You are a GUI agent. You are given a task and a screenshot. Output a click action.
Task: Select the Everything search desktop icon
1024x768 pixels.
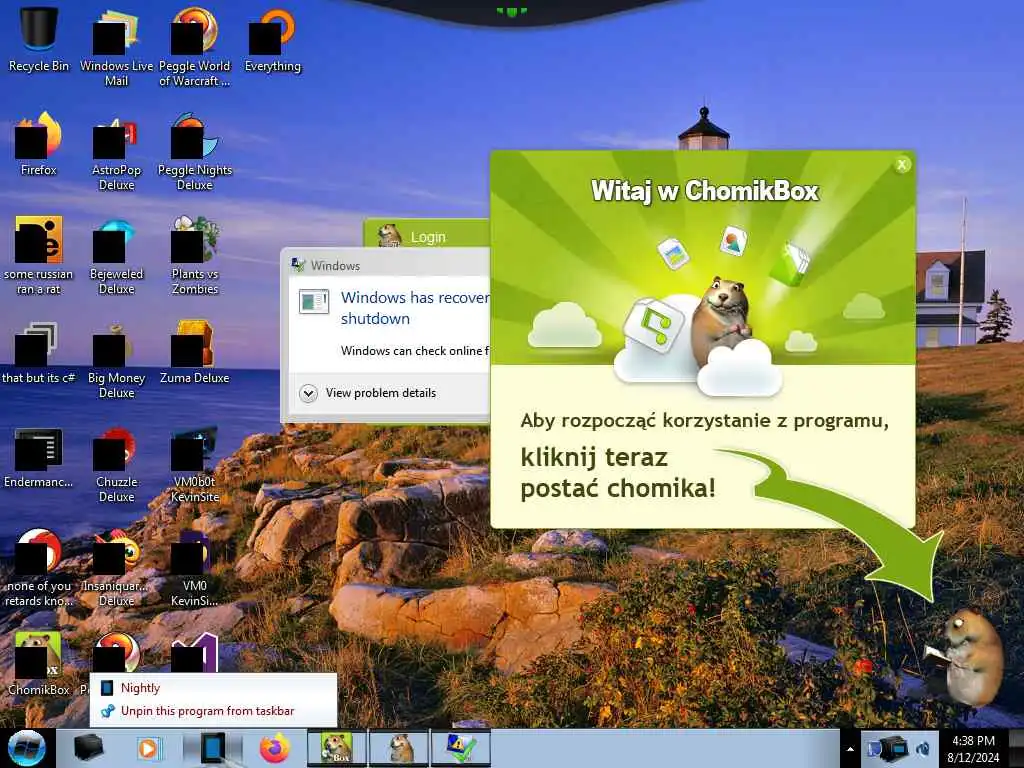[x=272, y=40]
